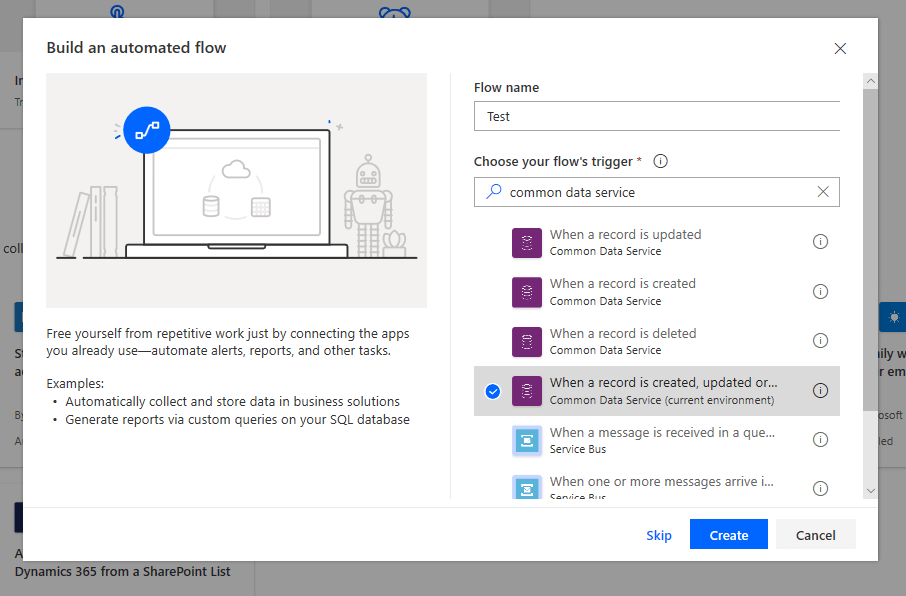Click the scrollbar down arrow in the dialog
The height and width of the screenshot is (596, 906).
(x=870, y=491)
